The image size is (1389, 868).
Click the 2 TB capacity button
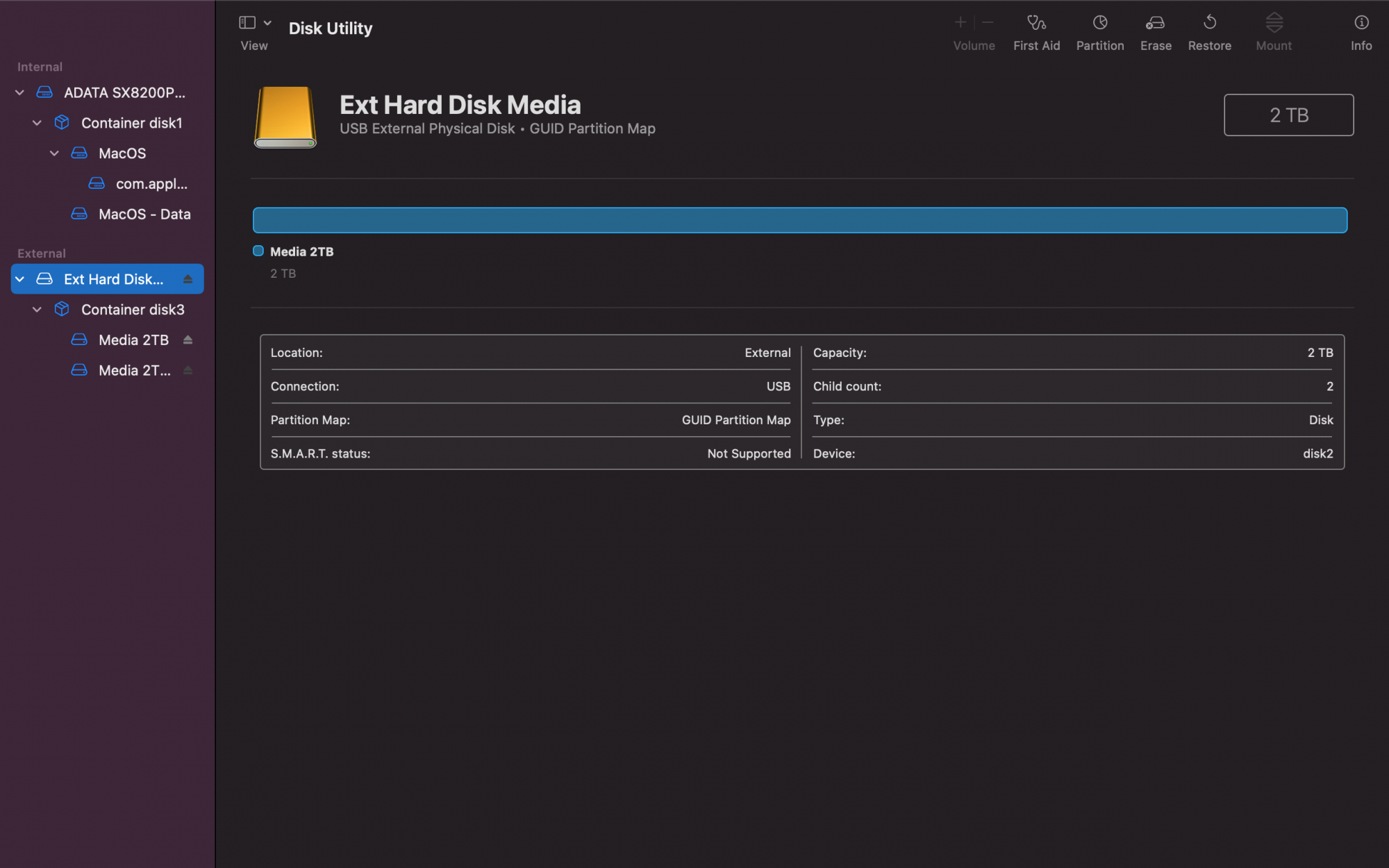[x=1288, y=114]
